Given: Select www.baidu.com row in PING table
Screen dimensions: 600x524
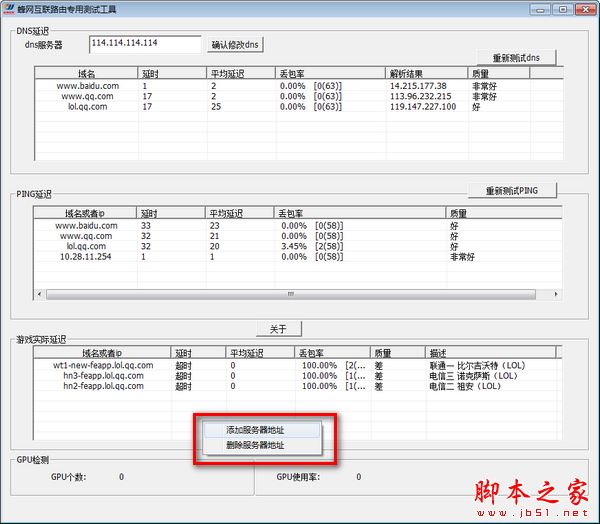Looking at the screenshot, I should (298, 225).
